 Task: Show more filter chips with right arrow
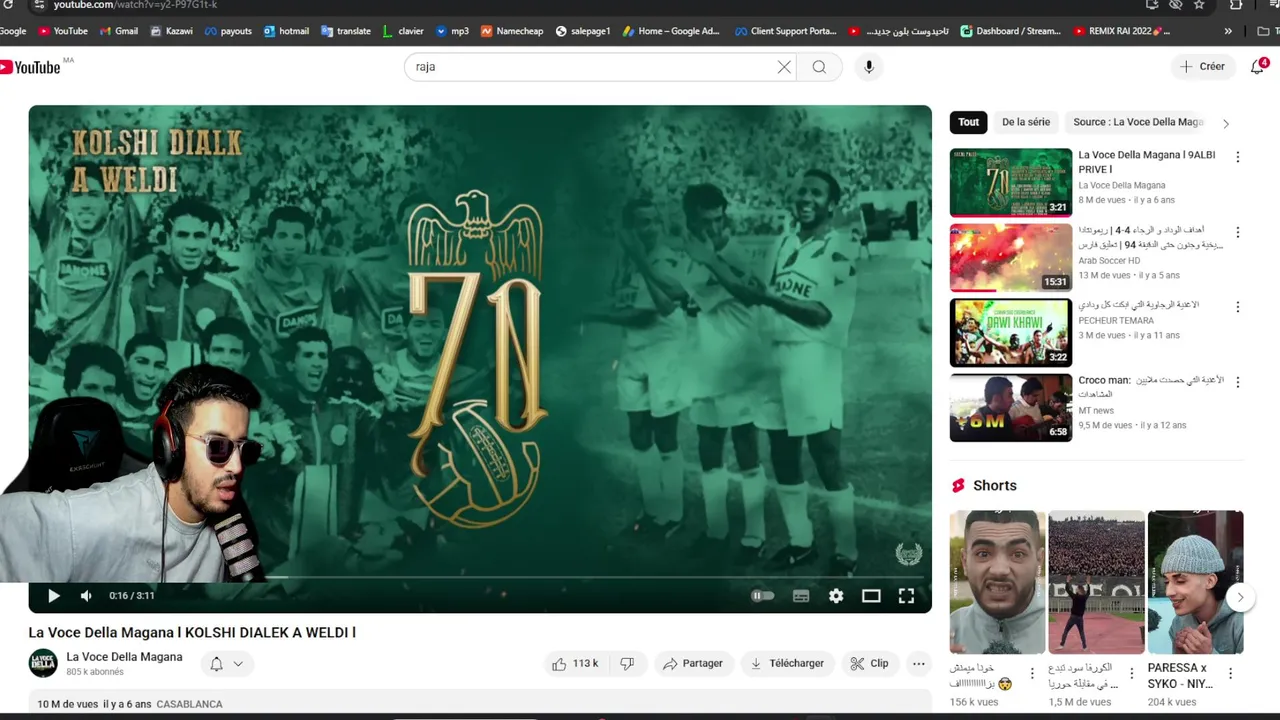[1226, 123]
